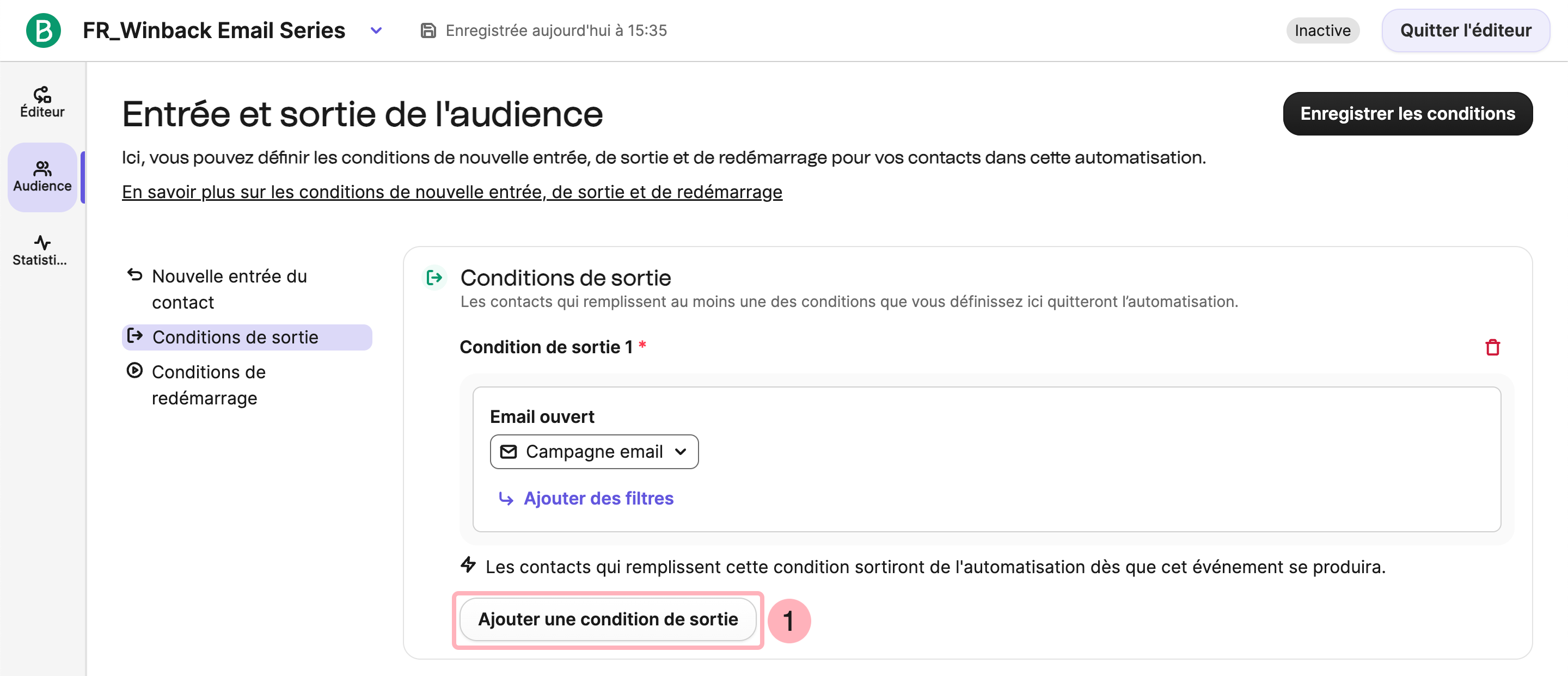
Task: Click Ajouter une condition de sortie button
Action: (608, 619)
